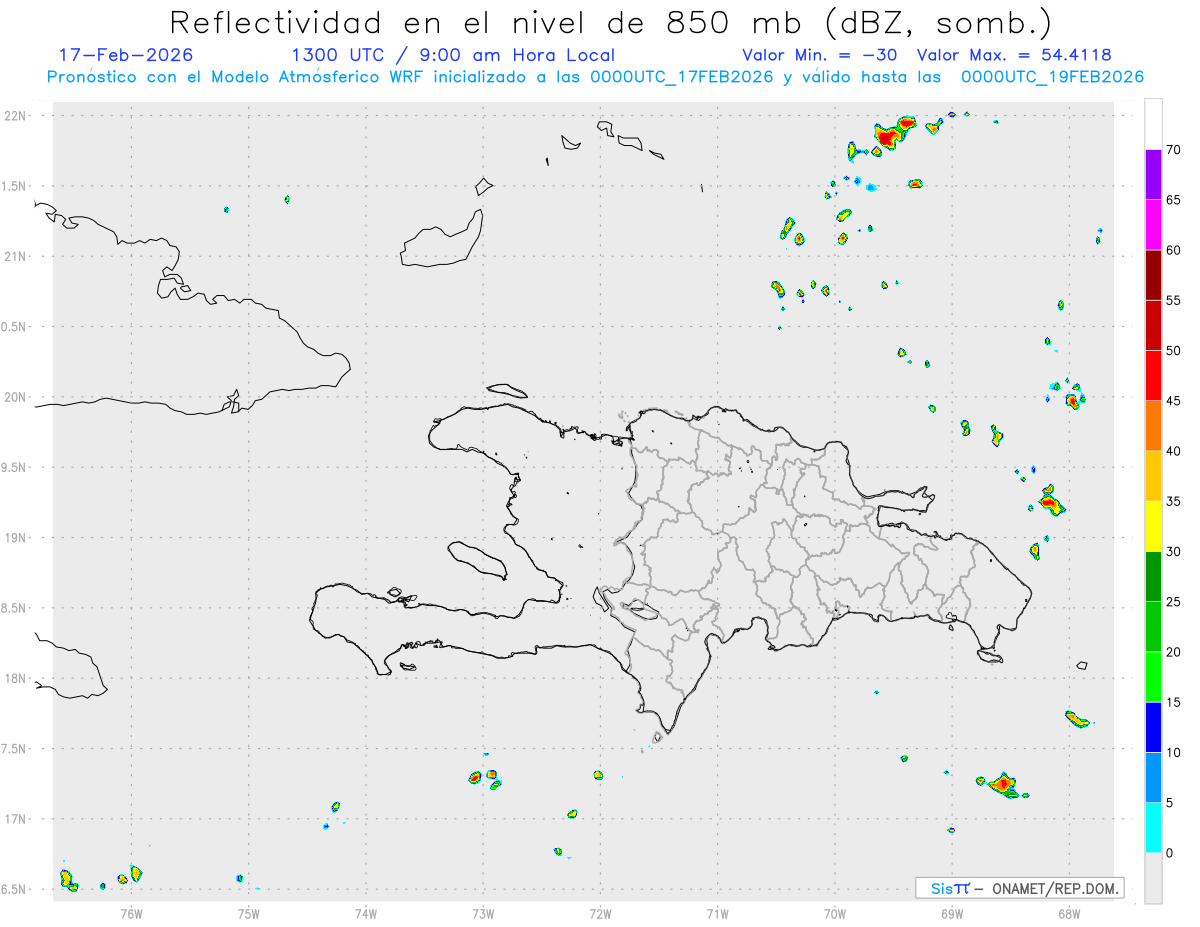Pick the dark green 25–30 dBZ swatch
This screenshot has height=927, width=1200.
pyautogui.click(x=1153, y=577)
